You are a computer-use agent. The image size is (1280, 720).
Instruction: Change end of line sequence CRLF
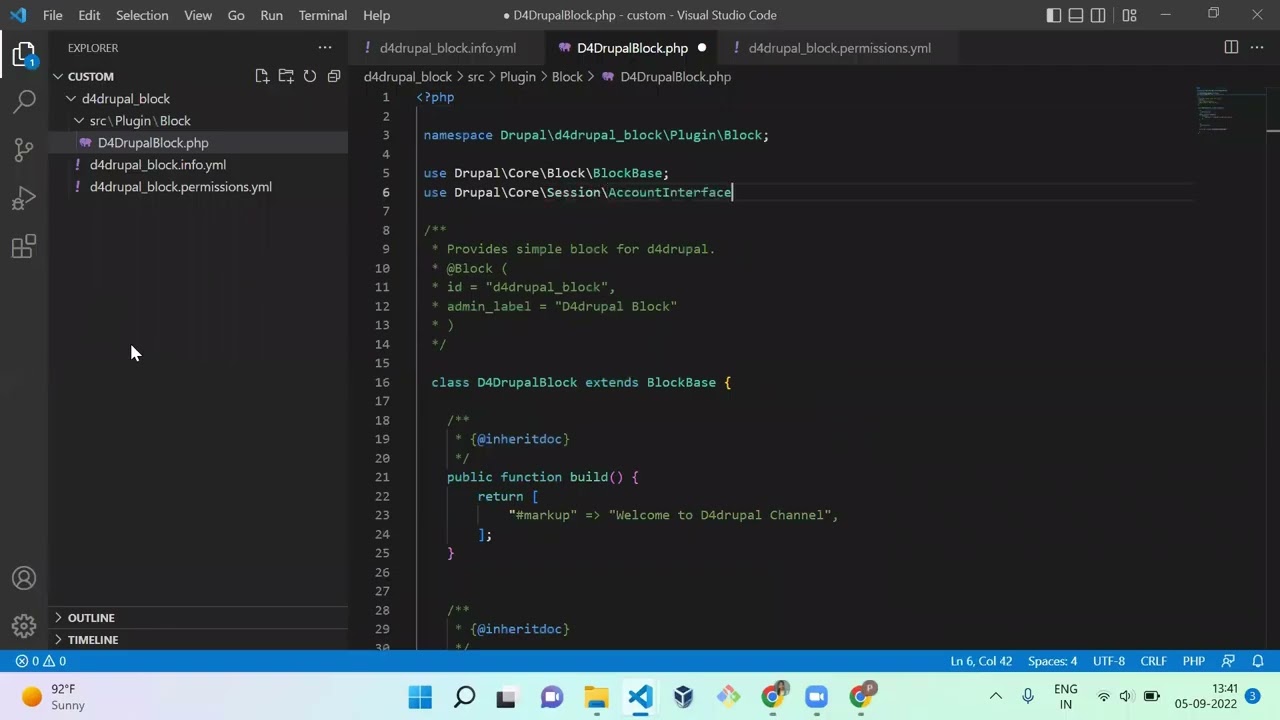pyautogui.click(x=1154, y=661)
